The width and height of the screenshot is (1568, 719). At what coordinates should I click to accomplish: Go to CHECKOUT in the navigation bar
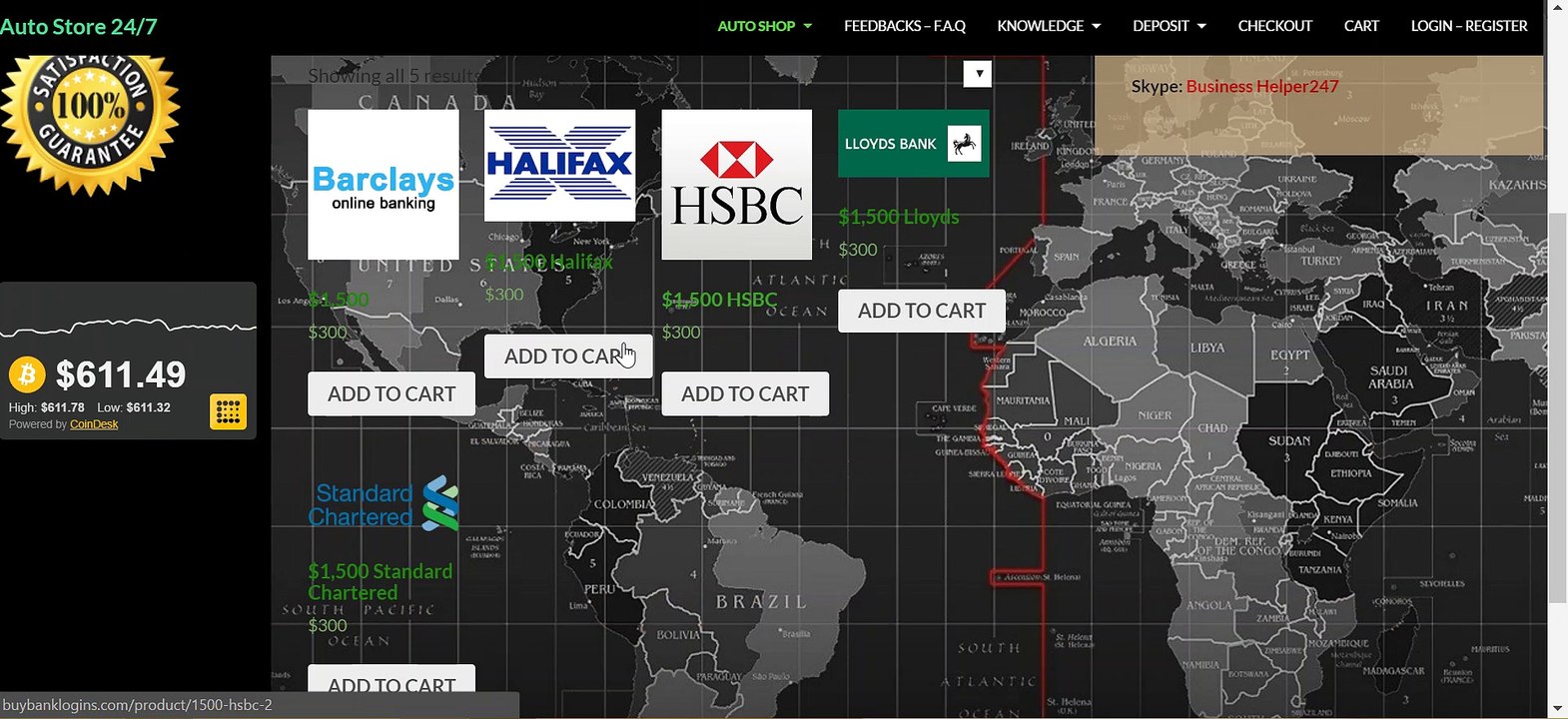pyautogui.click(x=1275, y=26)
